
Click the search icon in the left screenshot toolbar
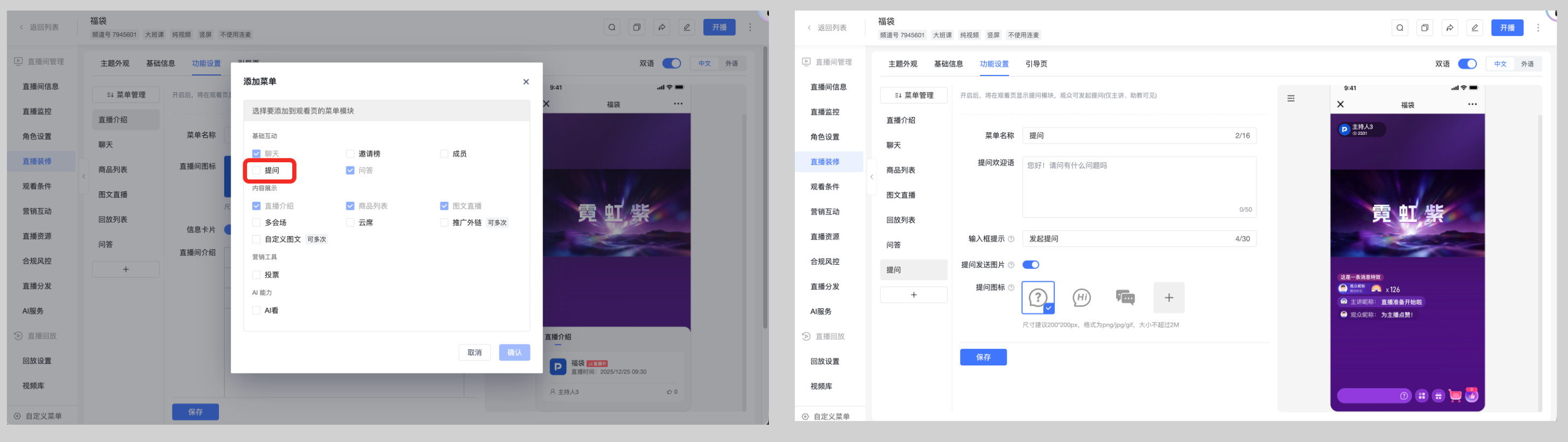613,27
